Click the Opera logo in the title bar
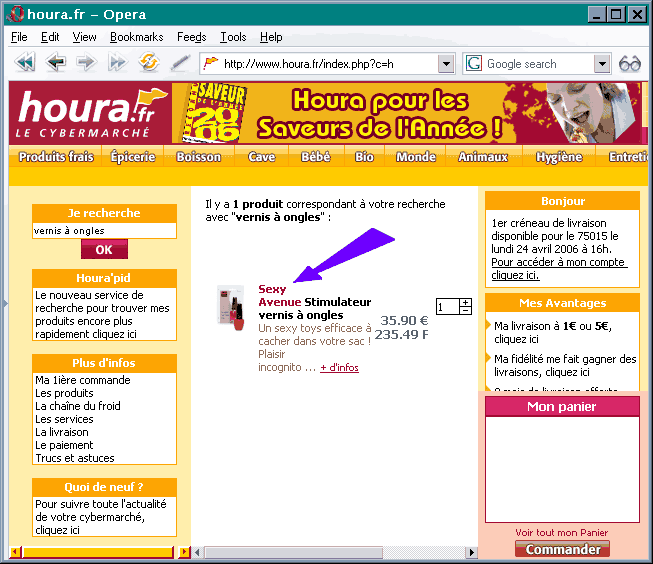The height and width of the screenshot is (564, 653). tap(15, 14)
